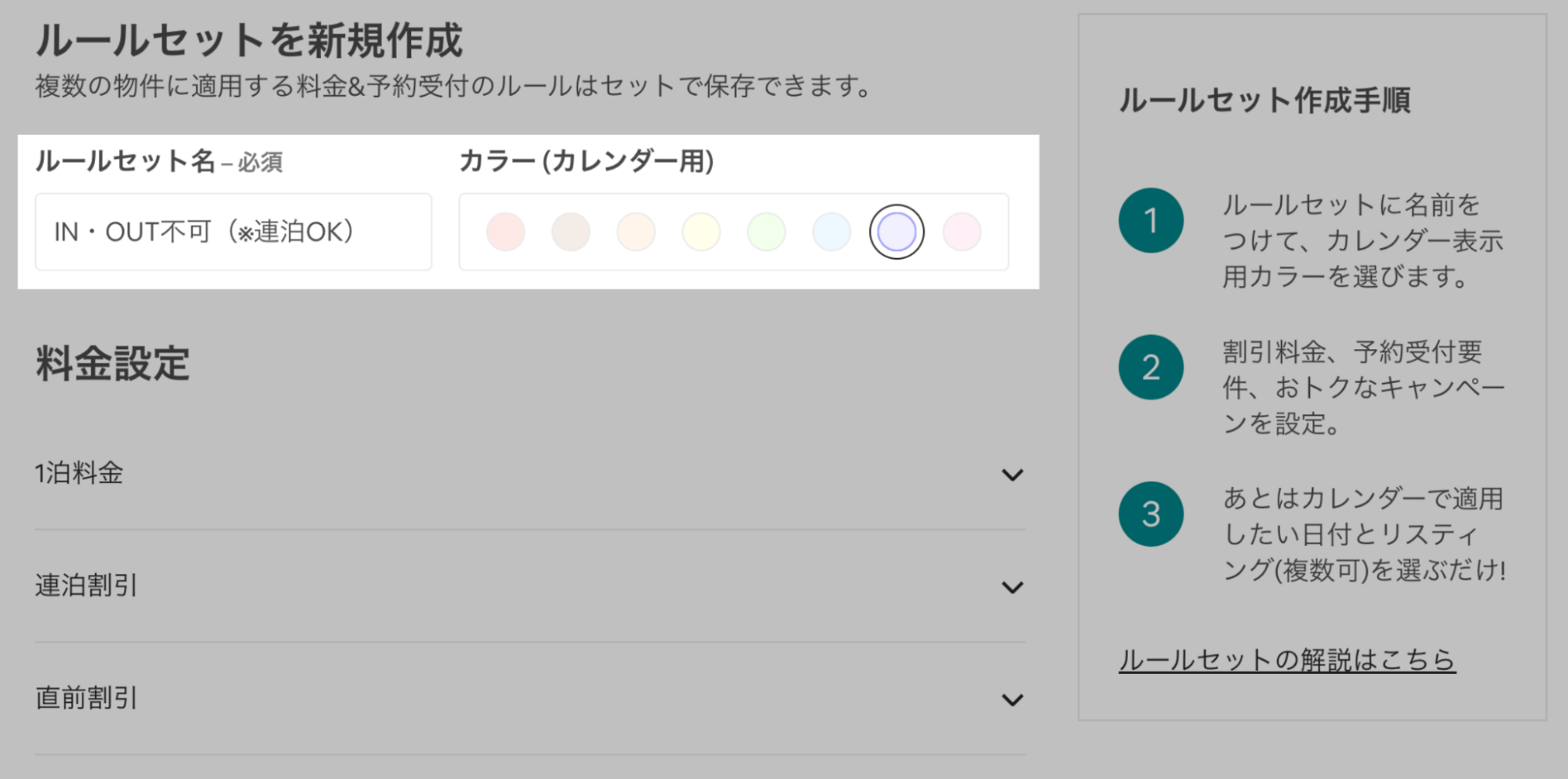Click the step 2 circle icon
The width and height of the screenshot is (1568, 779).
[1150, 367]
